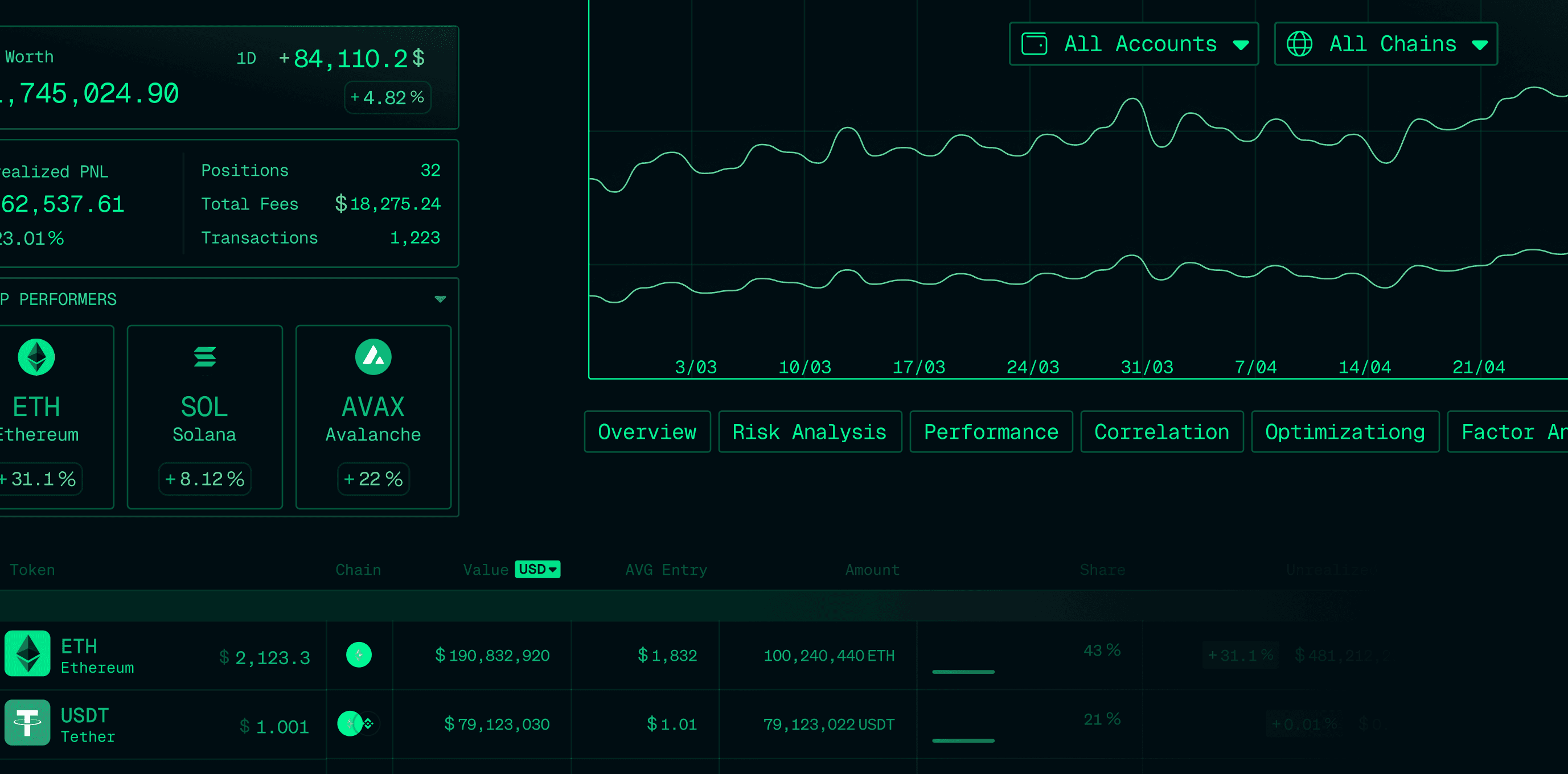The image size is (1568, 774).
Task: Click the Solana logo icon
Action: (x=204, y=357)
